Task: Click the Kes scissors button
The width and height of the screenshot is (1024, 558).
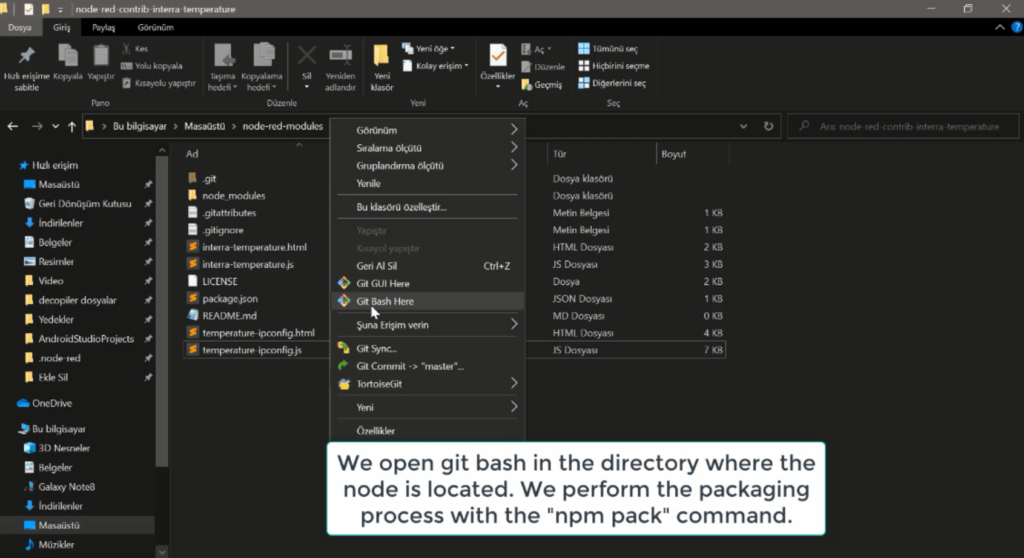Action: tap(135, 48)
